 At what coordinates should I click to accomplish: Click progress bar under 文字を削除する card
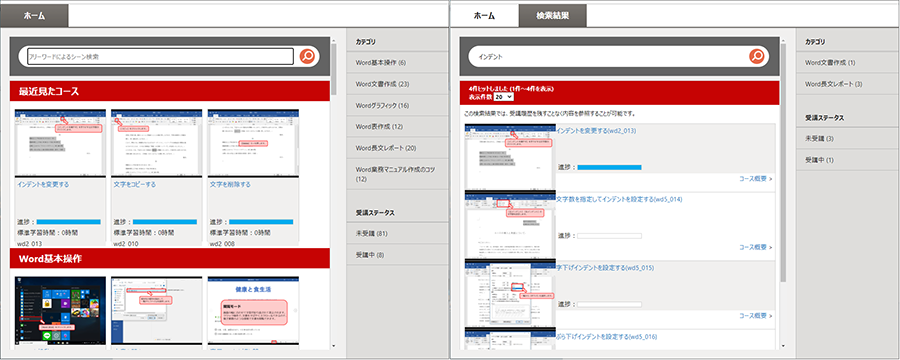click(262, 222)
